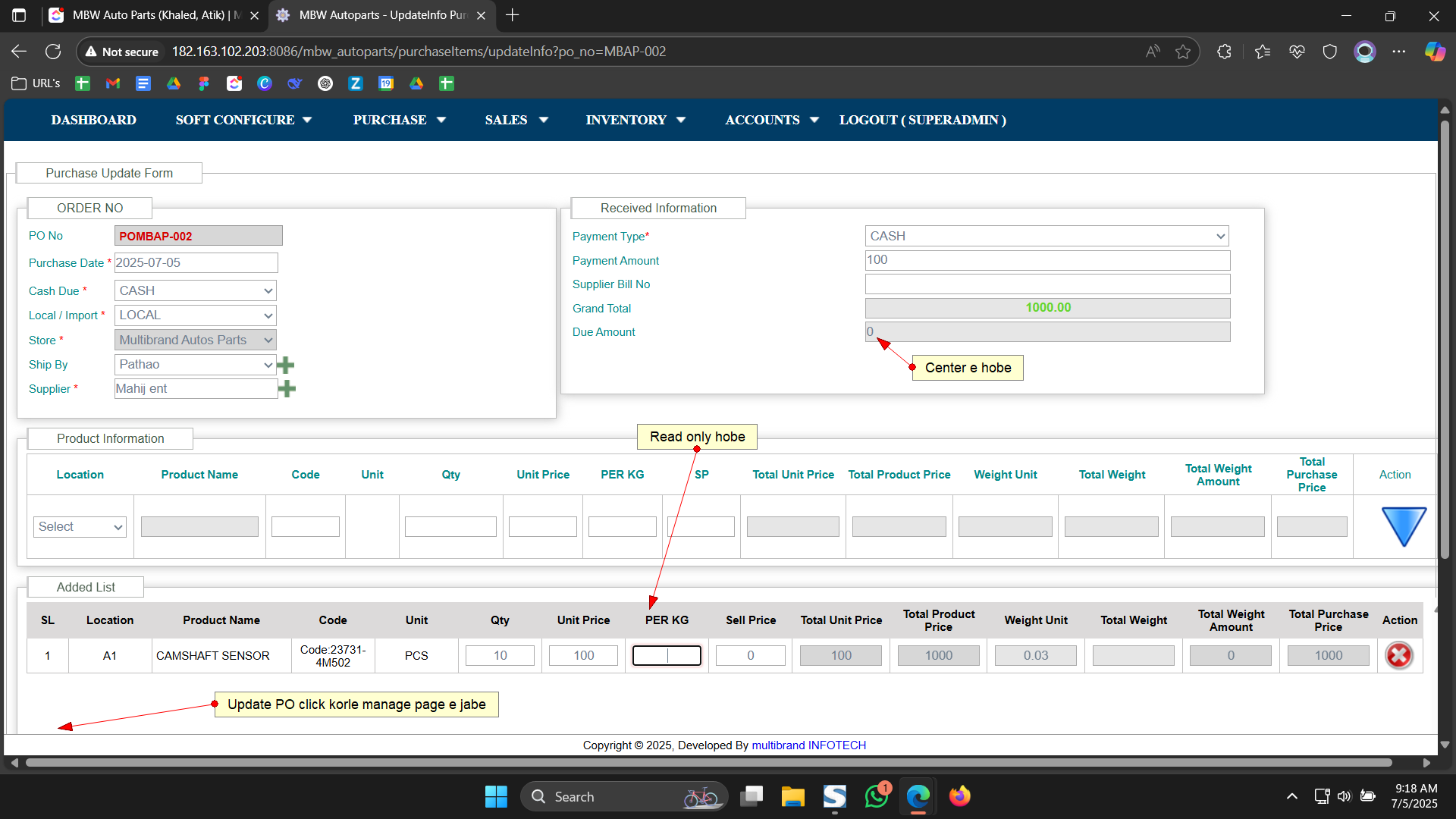Click the green plus beside Ship By
Image resolution: width=1456 pixels, height=819 pixels.
pos(286,366)
